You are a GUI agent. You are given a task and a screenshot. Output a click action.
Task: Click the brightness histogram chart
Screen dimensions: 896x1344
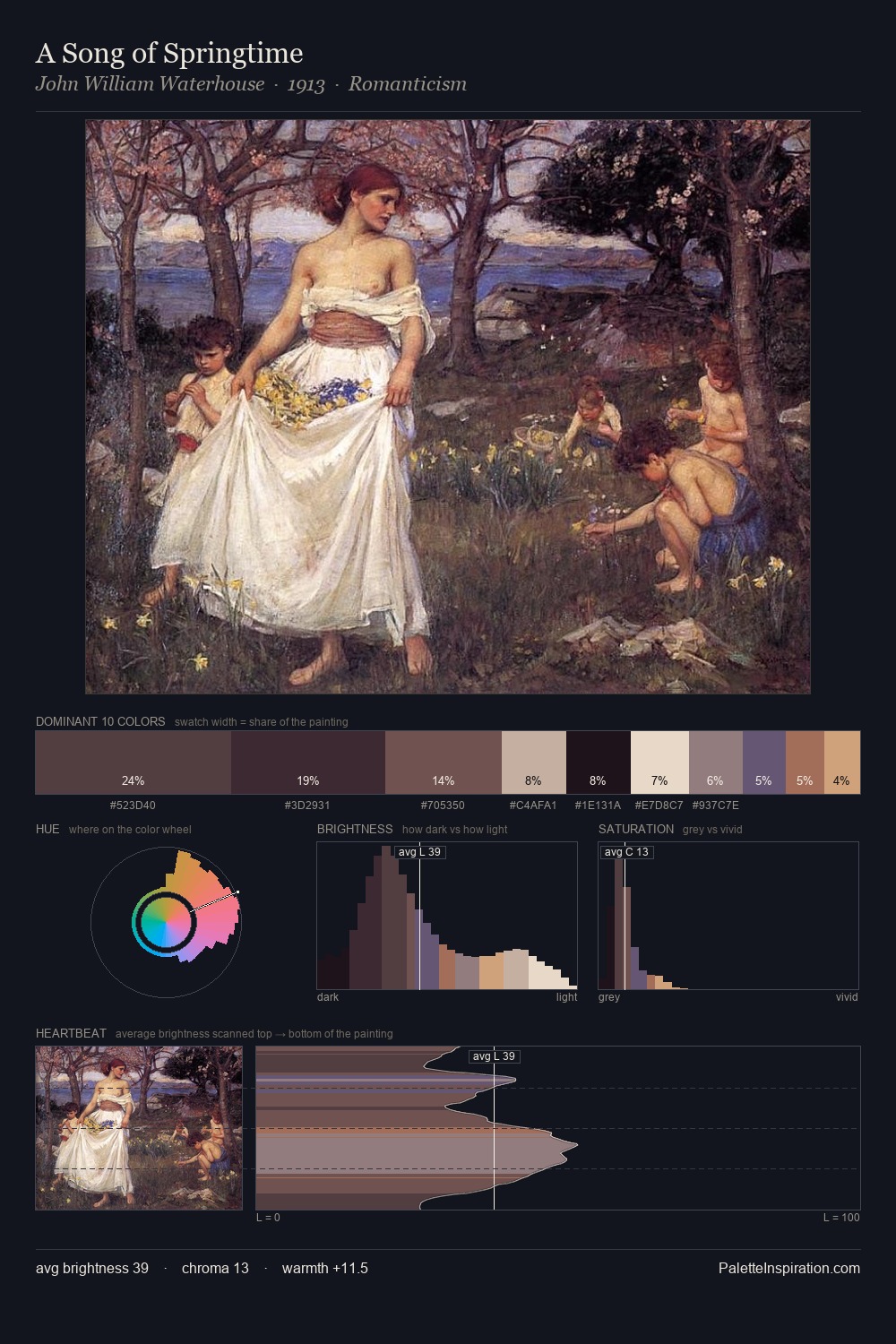coord(447,916)
